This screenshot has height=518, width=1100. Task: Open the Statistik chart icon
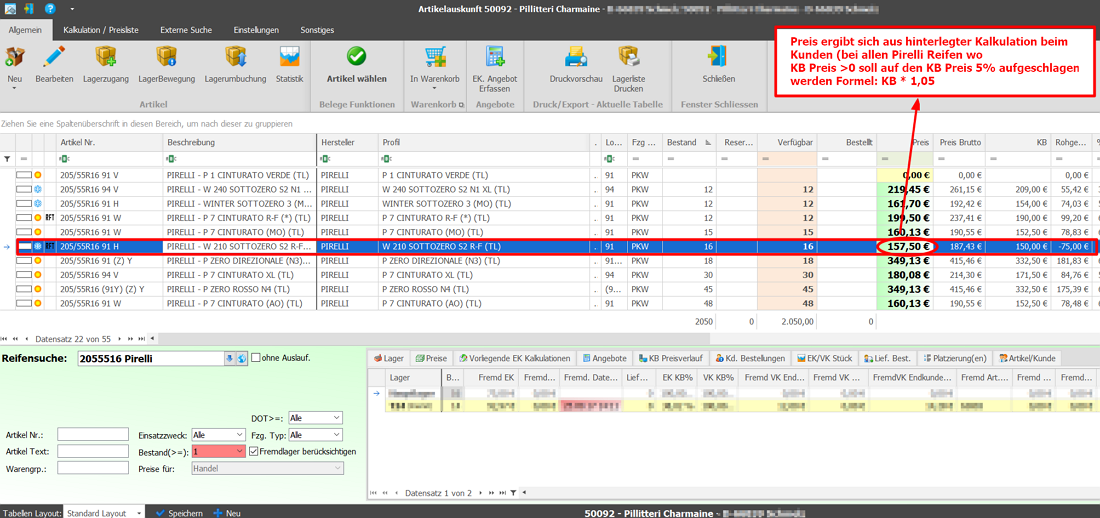290,57
